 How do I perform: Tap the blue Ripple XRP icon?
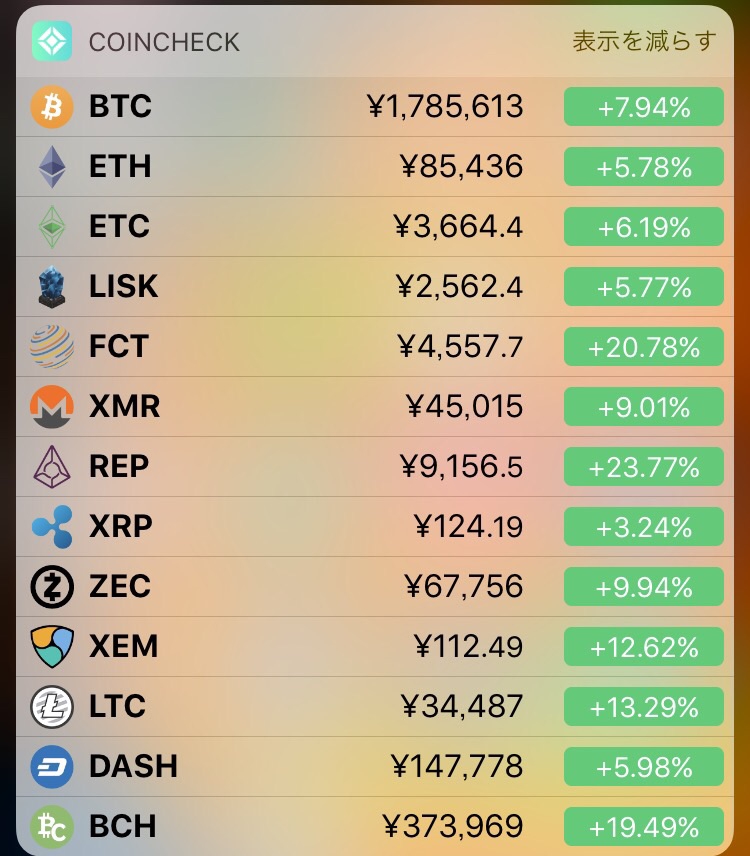(52, 527)
